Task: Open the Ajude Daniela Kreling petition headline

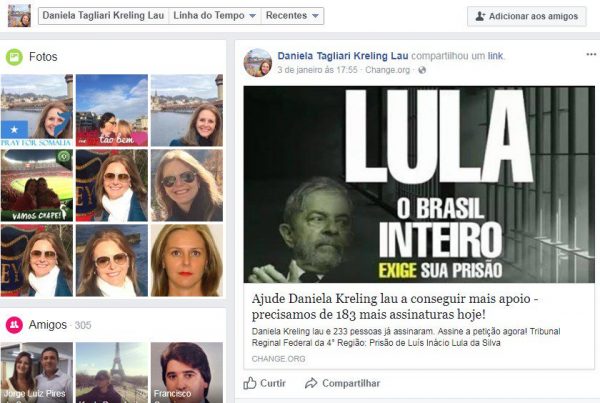Action: [x=395, y=307]
